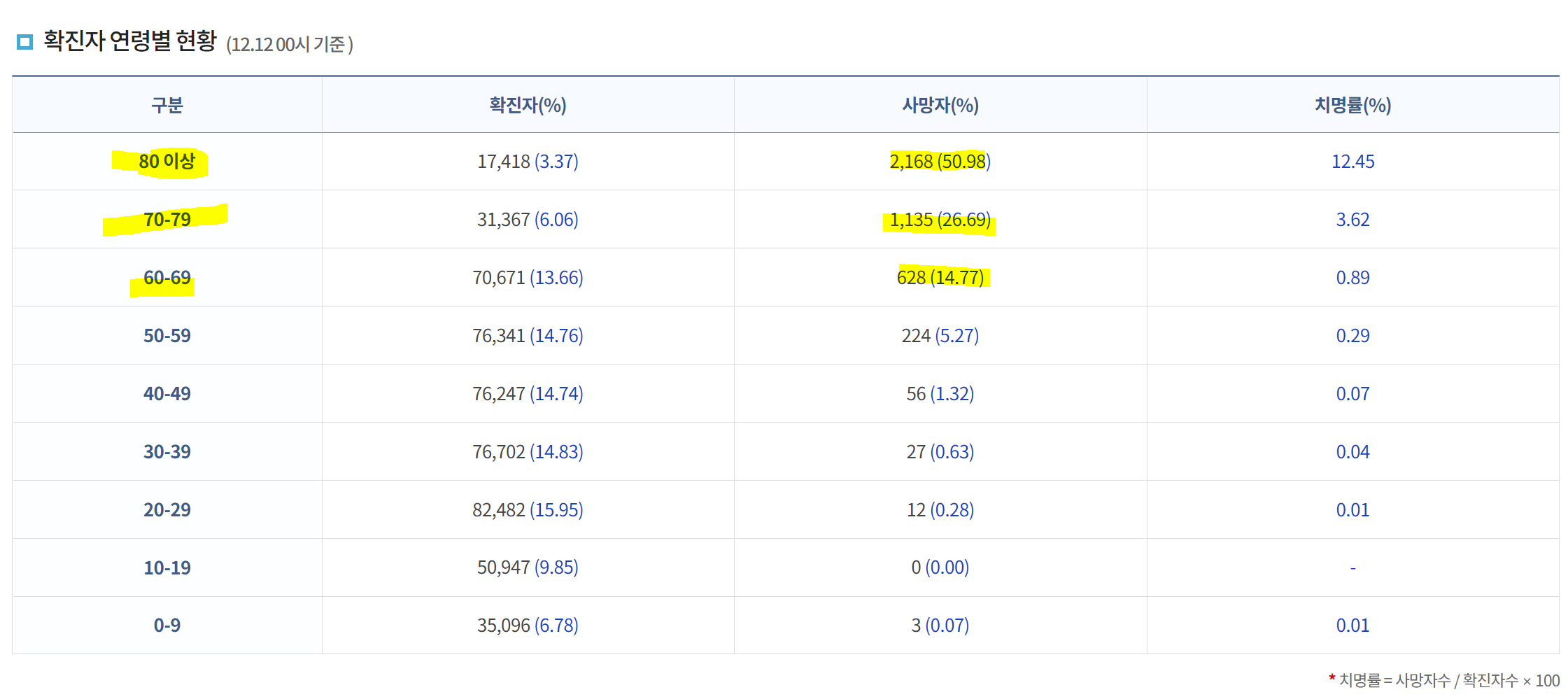Click the dash in 10-19 fatality cell
This screenshot has height=699, width=1568.
(1352, 568)
